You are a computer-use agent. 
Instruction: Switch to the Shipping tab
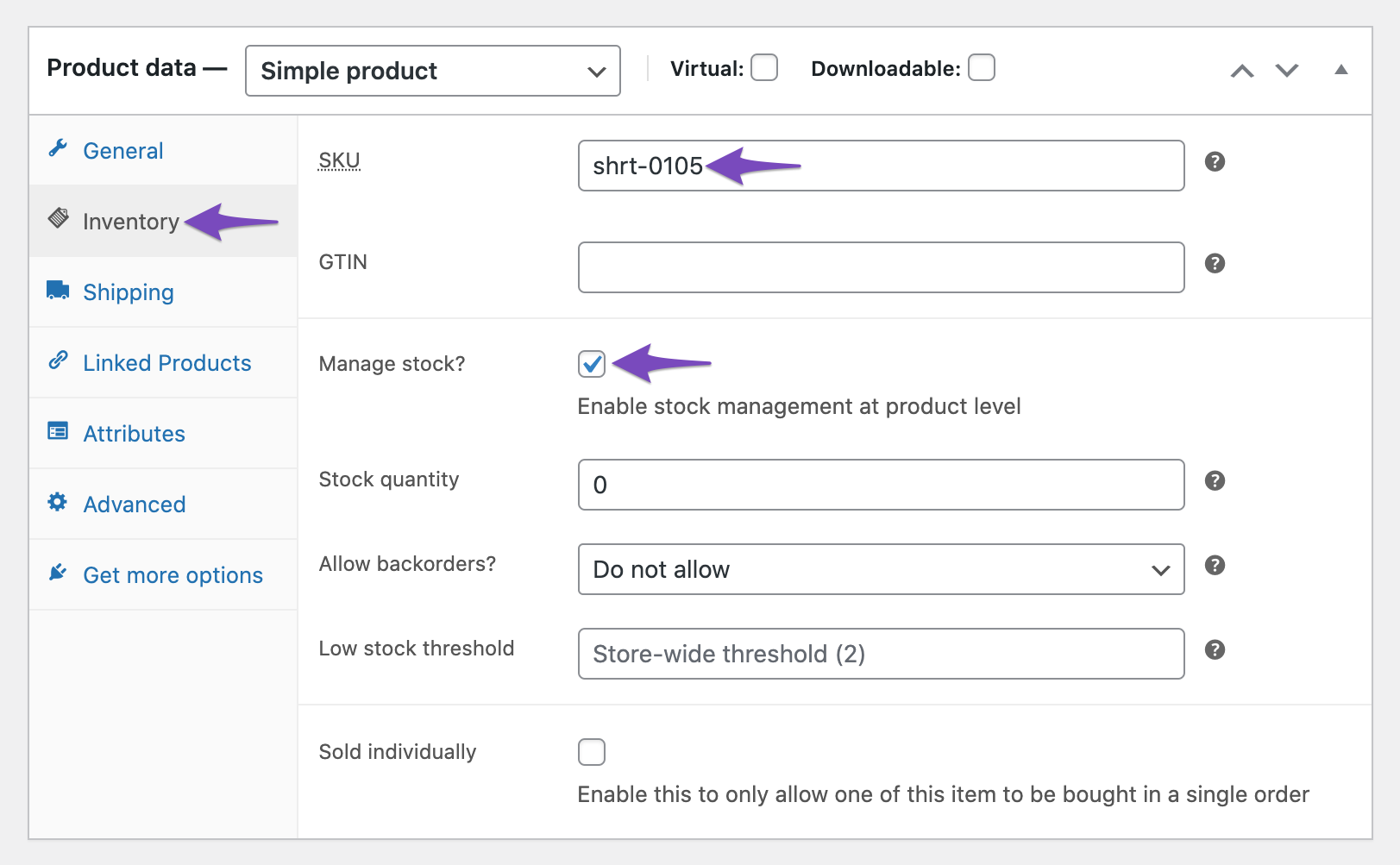tap(163, 292)
